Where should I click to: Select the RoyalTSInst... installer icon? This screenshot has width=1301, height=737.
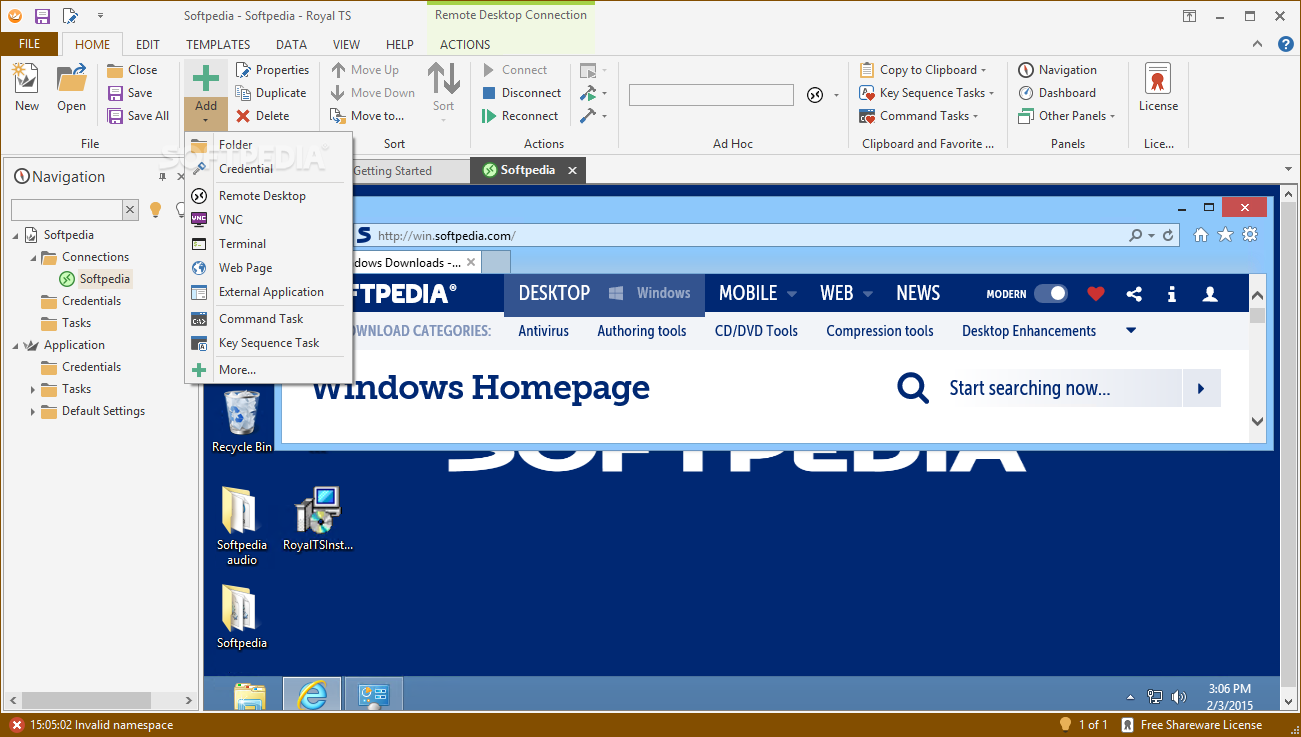pyautogui.click(x=318, y=519)
